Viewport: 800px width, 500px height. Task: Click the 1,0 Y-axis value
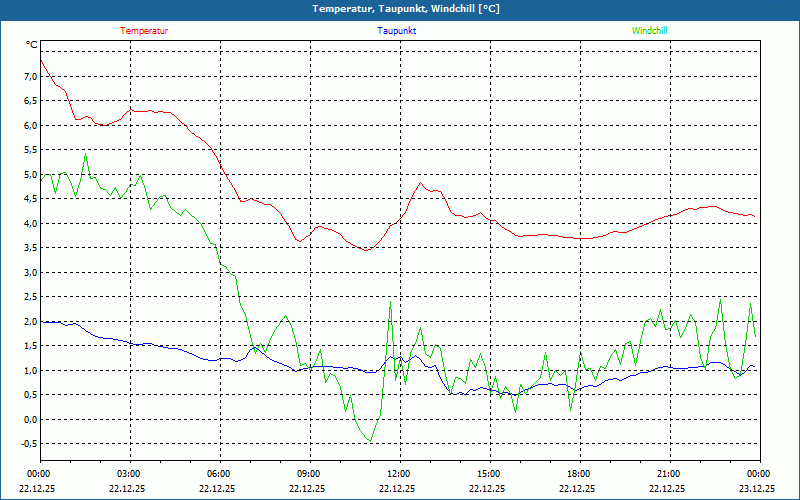(31, 370)
